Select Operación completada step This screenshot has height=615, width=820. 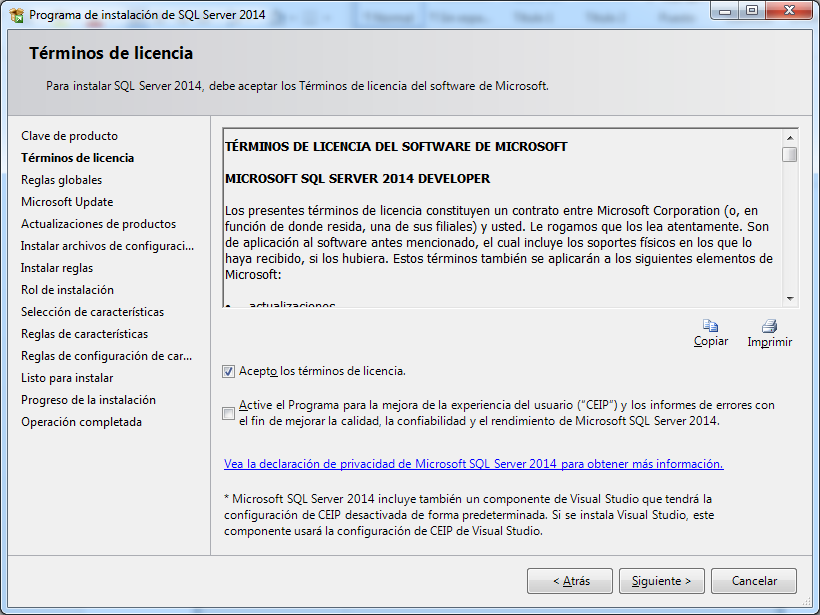(x=82, y=422)
